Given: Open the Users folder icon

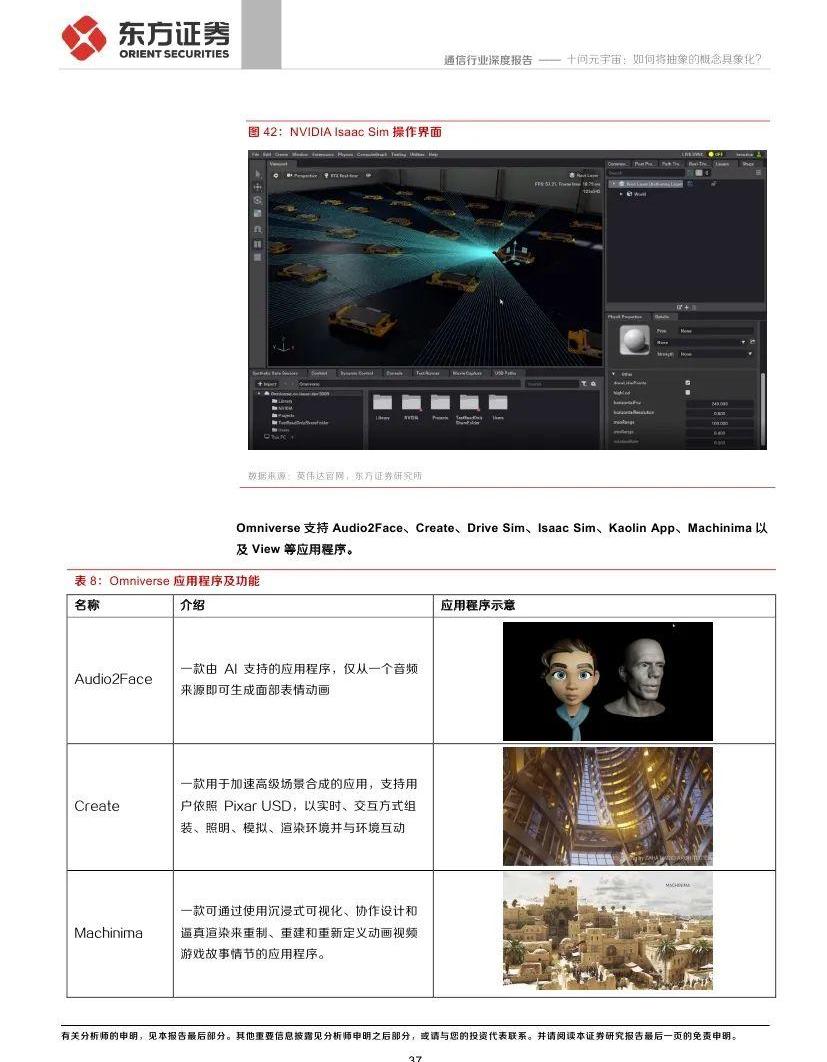Looking at the screenshot, I should click(x=498, y=402).
